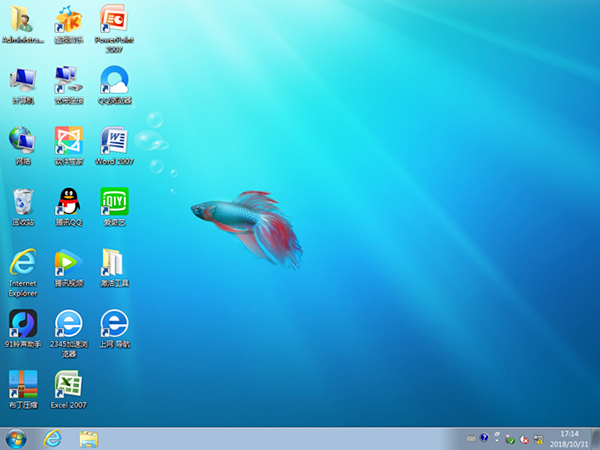Select the Administrator user folder icon
Screen dimensions: 600x450
[23, 19]
